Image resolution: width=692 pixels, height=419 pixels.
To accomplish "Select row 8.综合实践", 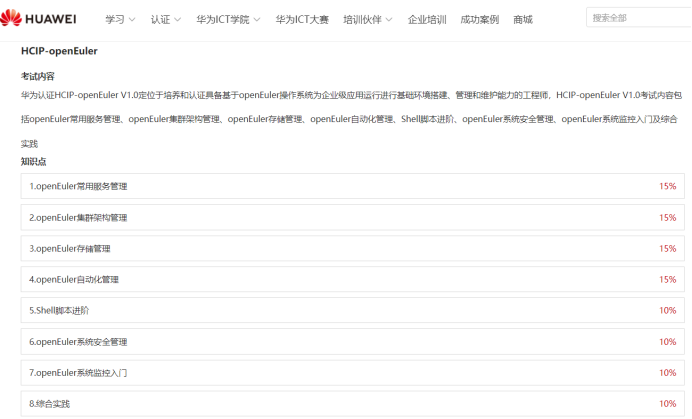I will click(353, 404).
